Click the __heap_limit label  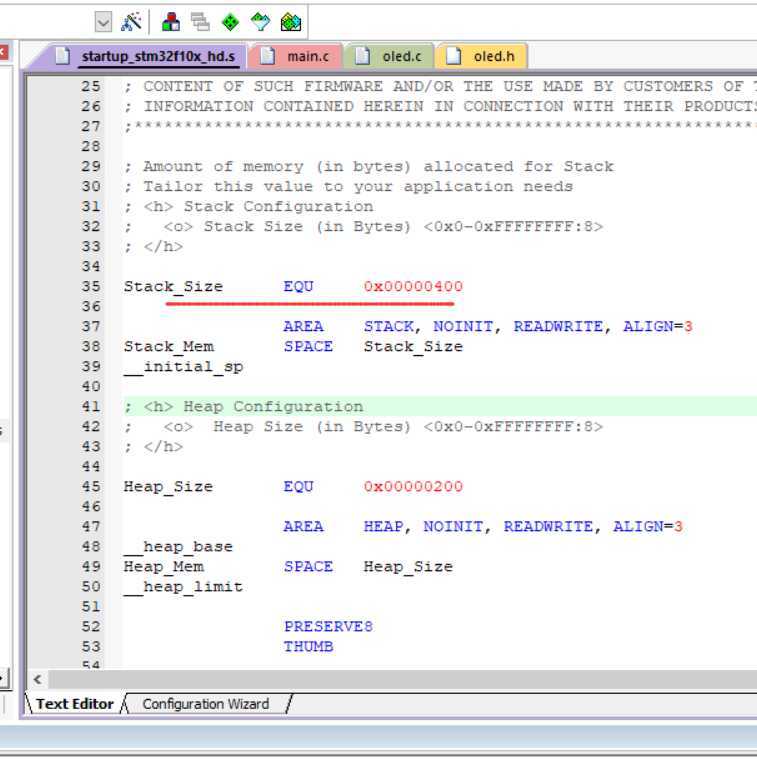tap(183, 587)
